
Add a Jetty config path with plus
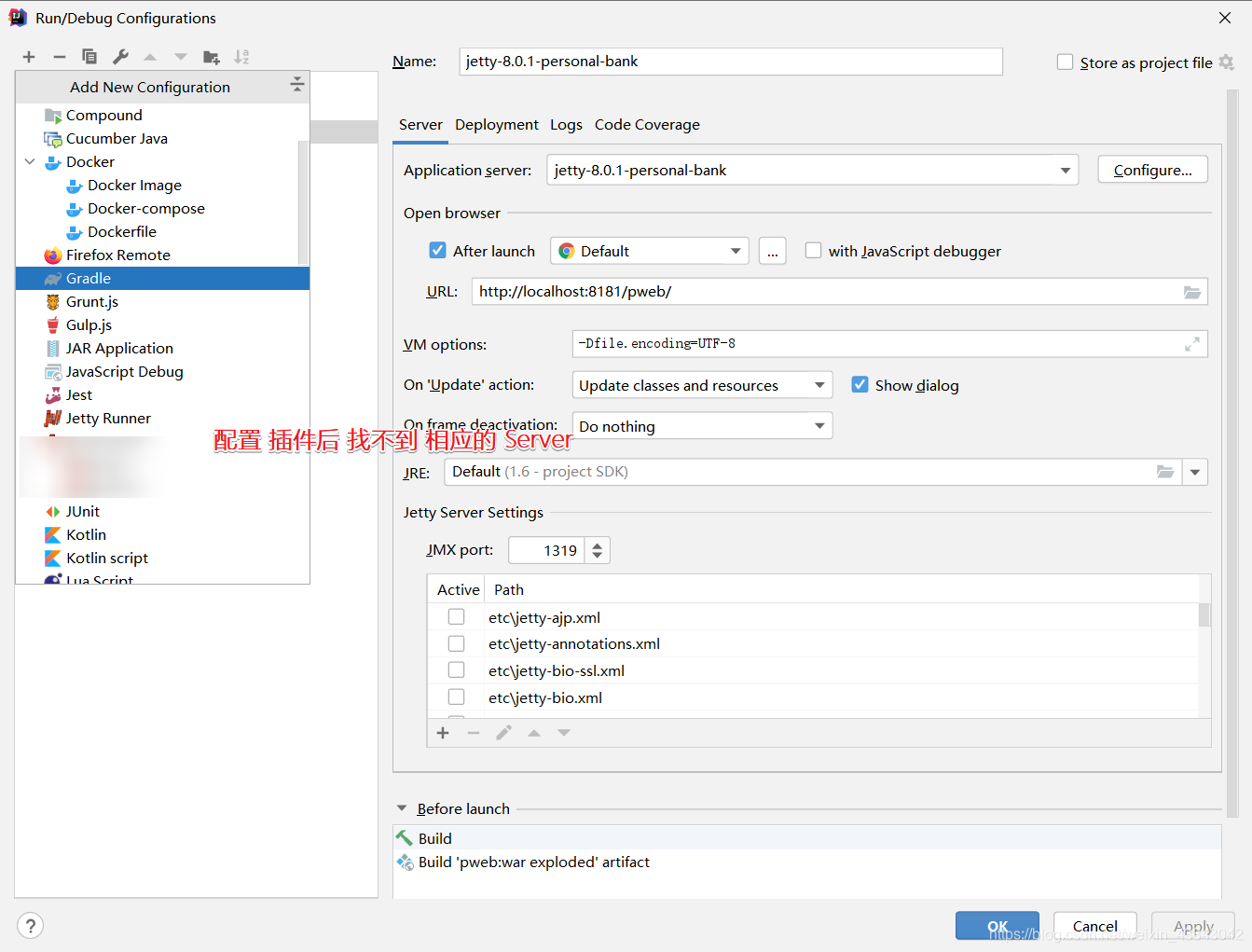(x=443, y=733)
